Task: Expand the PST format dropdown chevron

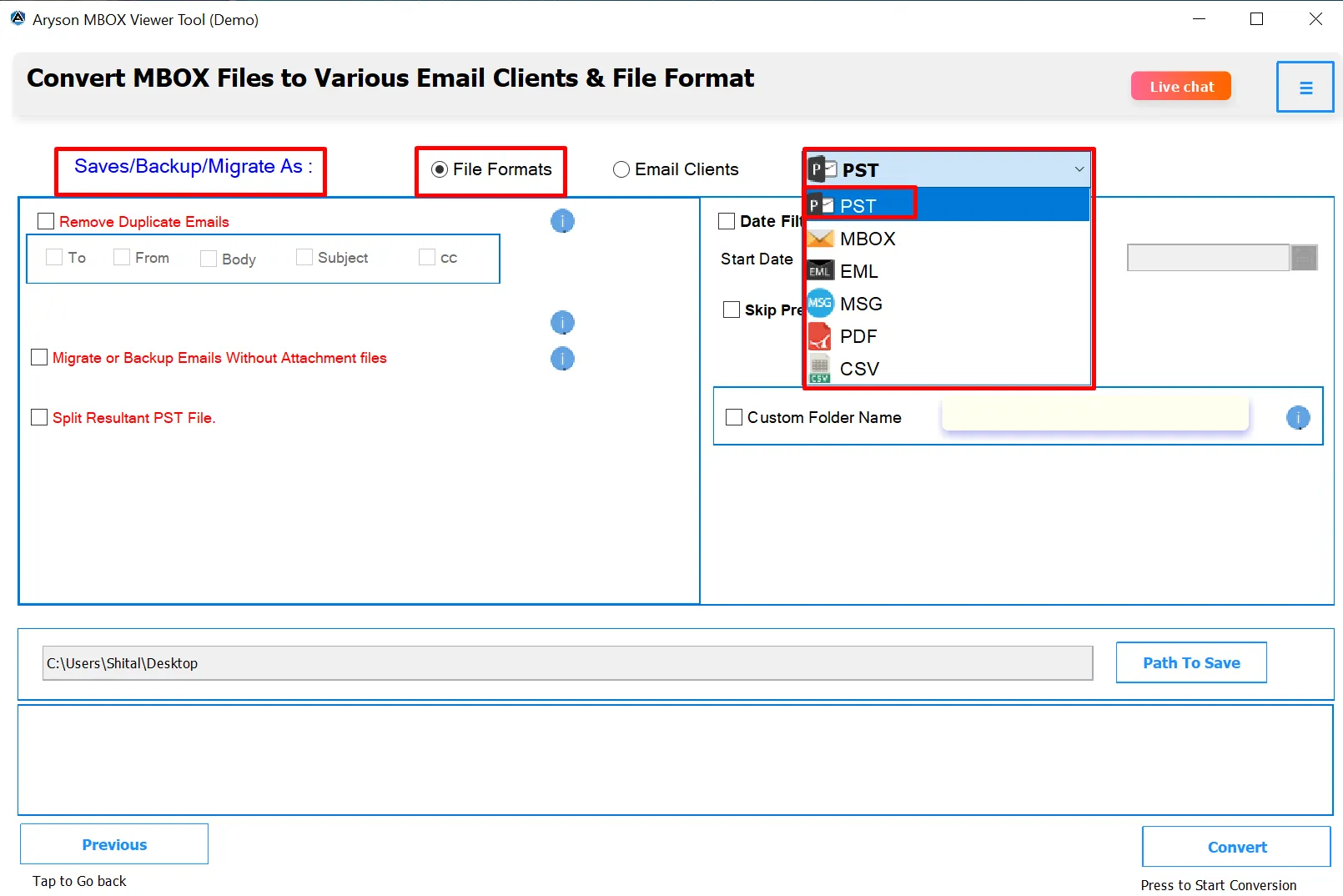Action: 1079,169
